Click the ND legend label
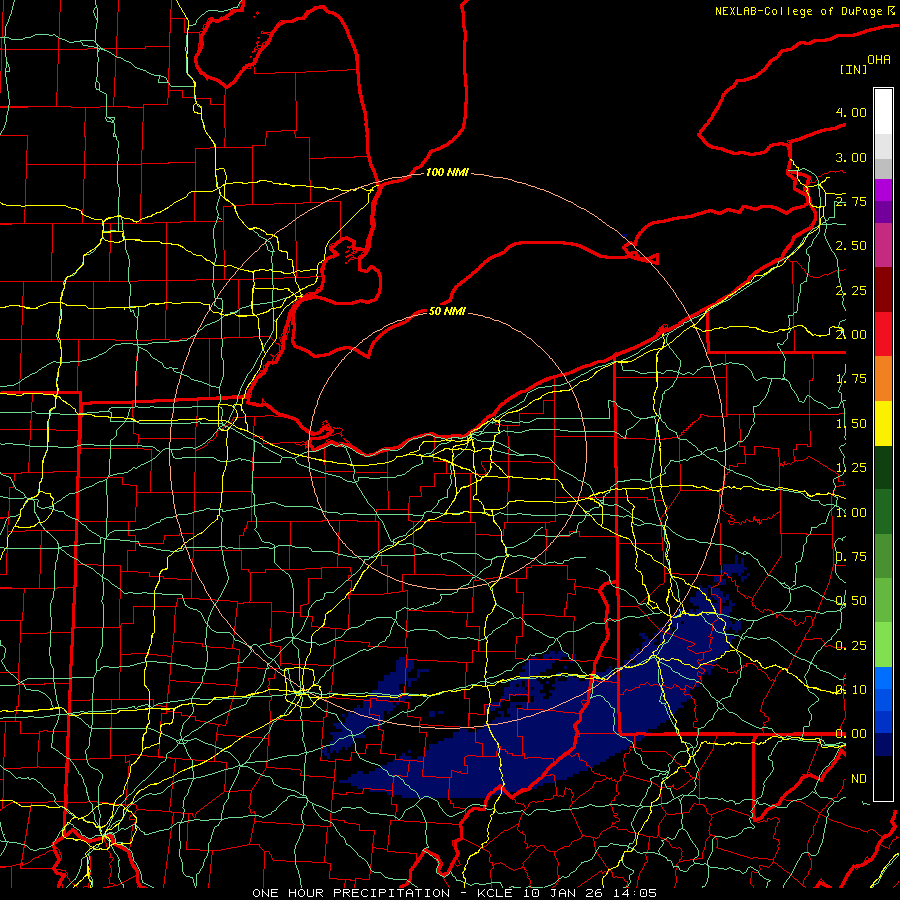 point(859,779)
